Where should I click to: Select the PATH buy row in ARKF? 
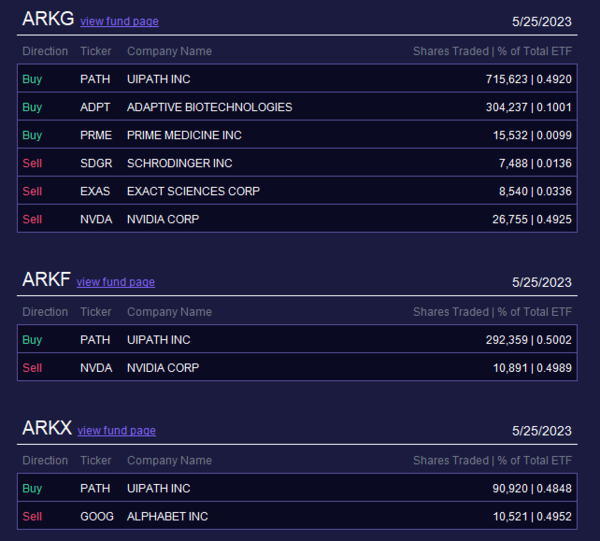[297, 340]
